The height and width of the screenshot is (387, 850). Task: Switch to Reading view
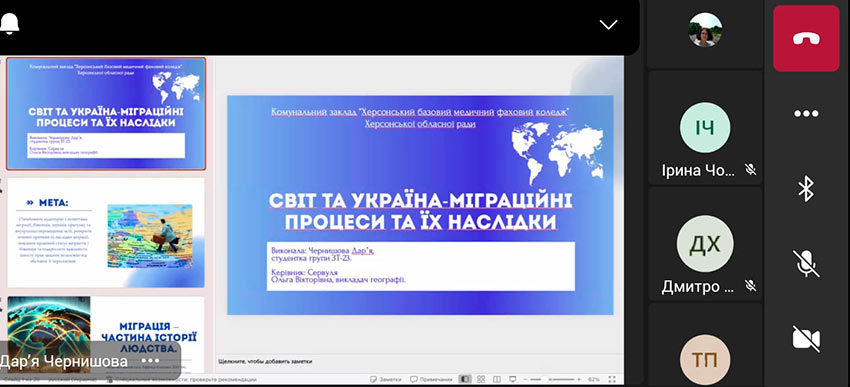click(x=497, y=379)
